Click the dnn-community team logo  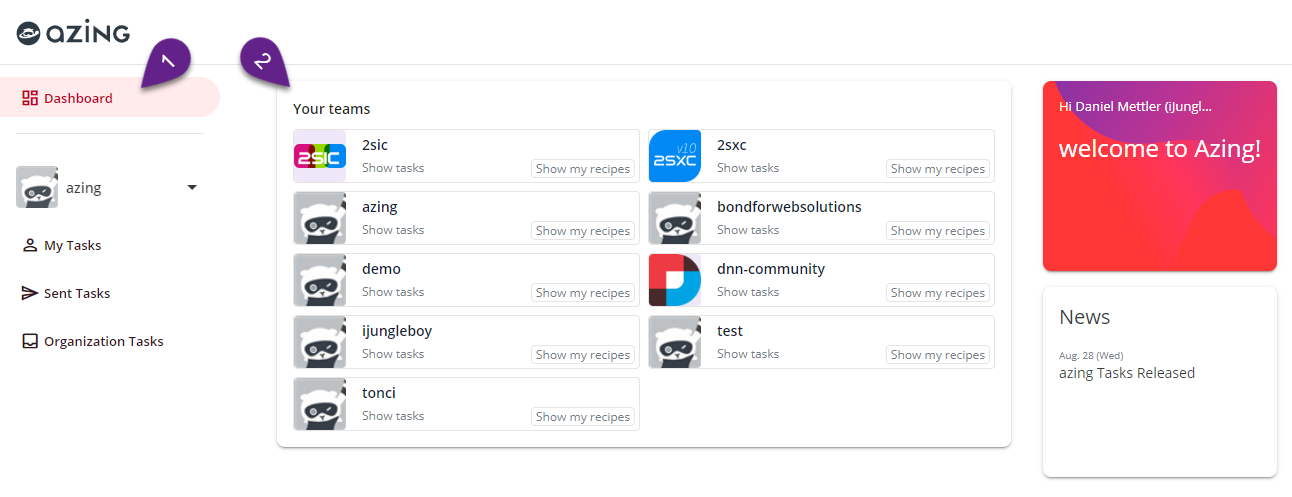[x=675, y=280]
